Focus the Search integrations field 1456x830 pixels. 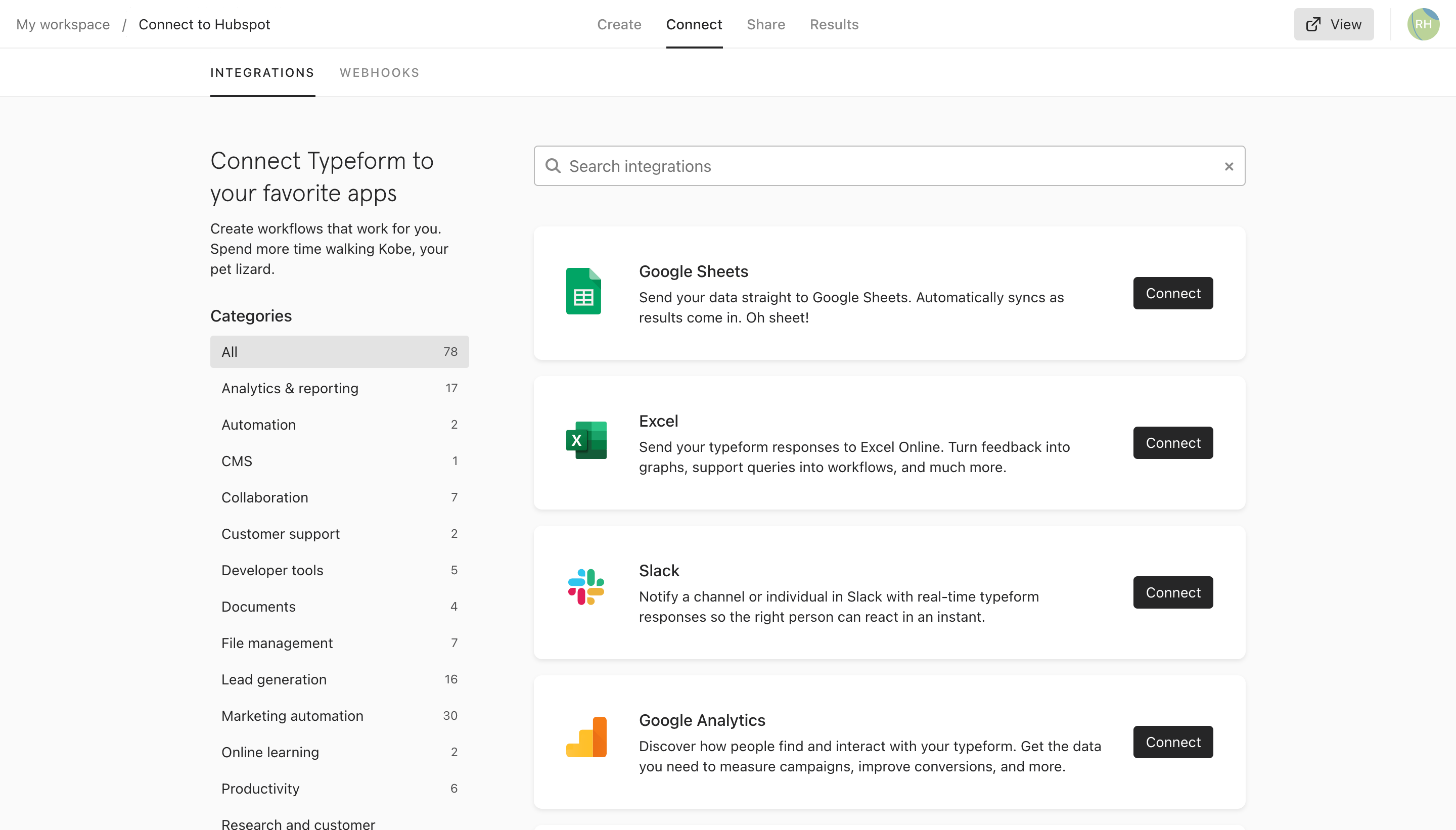click(889, 166)
